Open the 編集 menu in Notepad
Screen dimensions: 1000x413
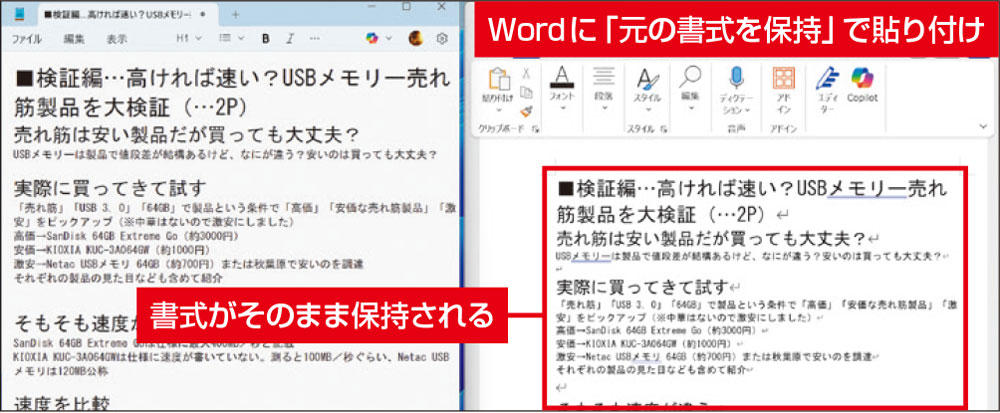click(x=74, y=39)
